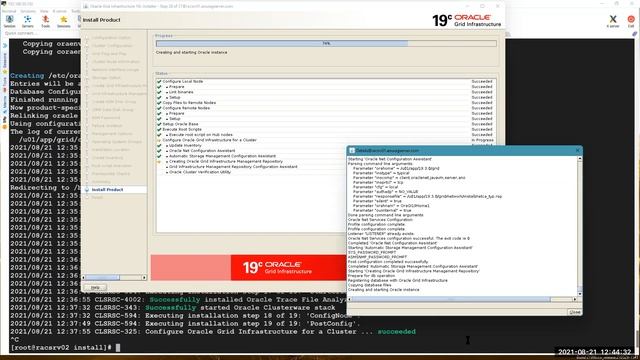Click the Details log horizontal scrollbar
The image size is (640, 360).
tap(463, 300)
